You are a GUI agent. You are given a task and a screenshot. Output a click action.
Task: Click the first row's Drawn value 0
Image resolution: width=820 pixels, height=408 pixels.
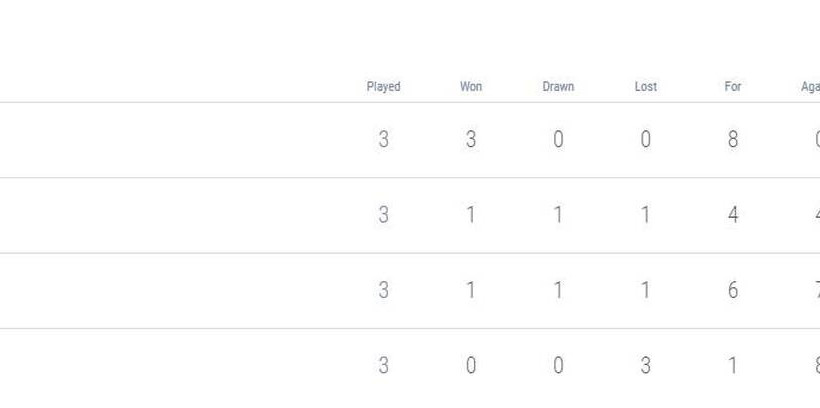pos(558,140)
